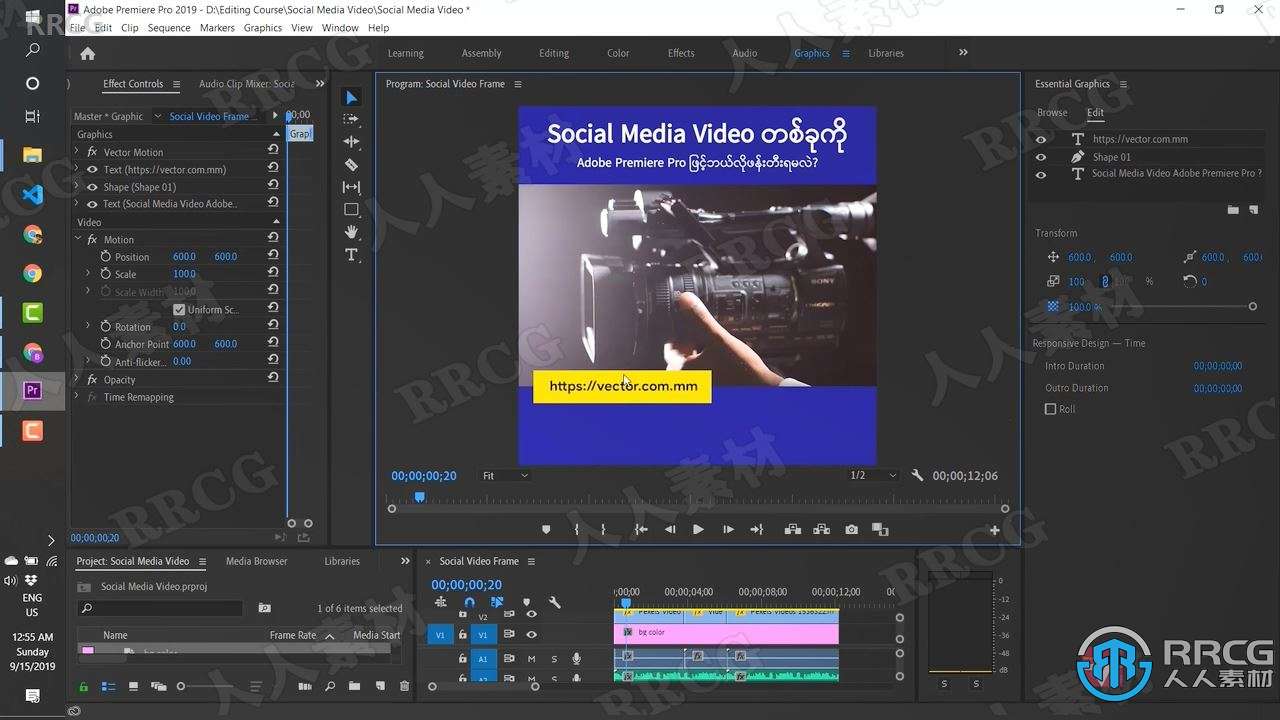Open the Home screen icon
The height and width of the screenshot is (720, 1280).
(x=88, y=54)
